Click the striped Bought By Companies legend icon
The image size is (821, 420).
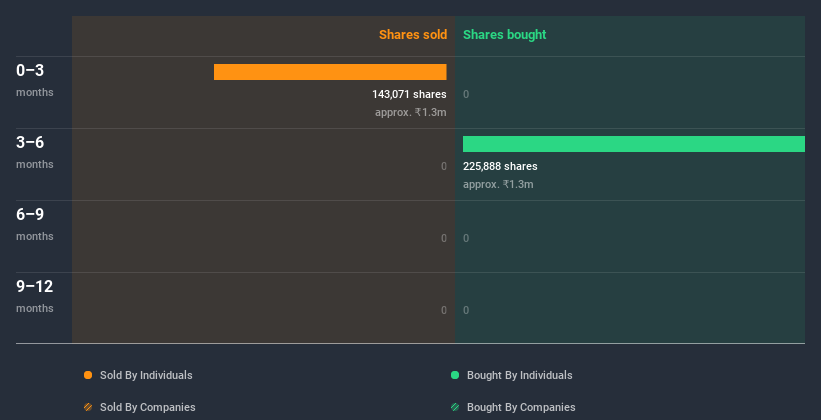(x=455, y=407)
